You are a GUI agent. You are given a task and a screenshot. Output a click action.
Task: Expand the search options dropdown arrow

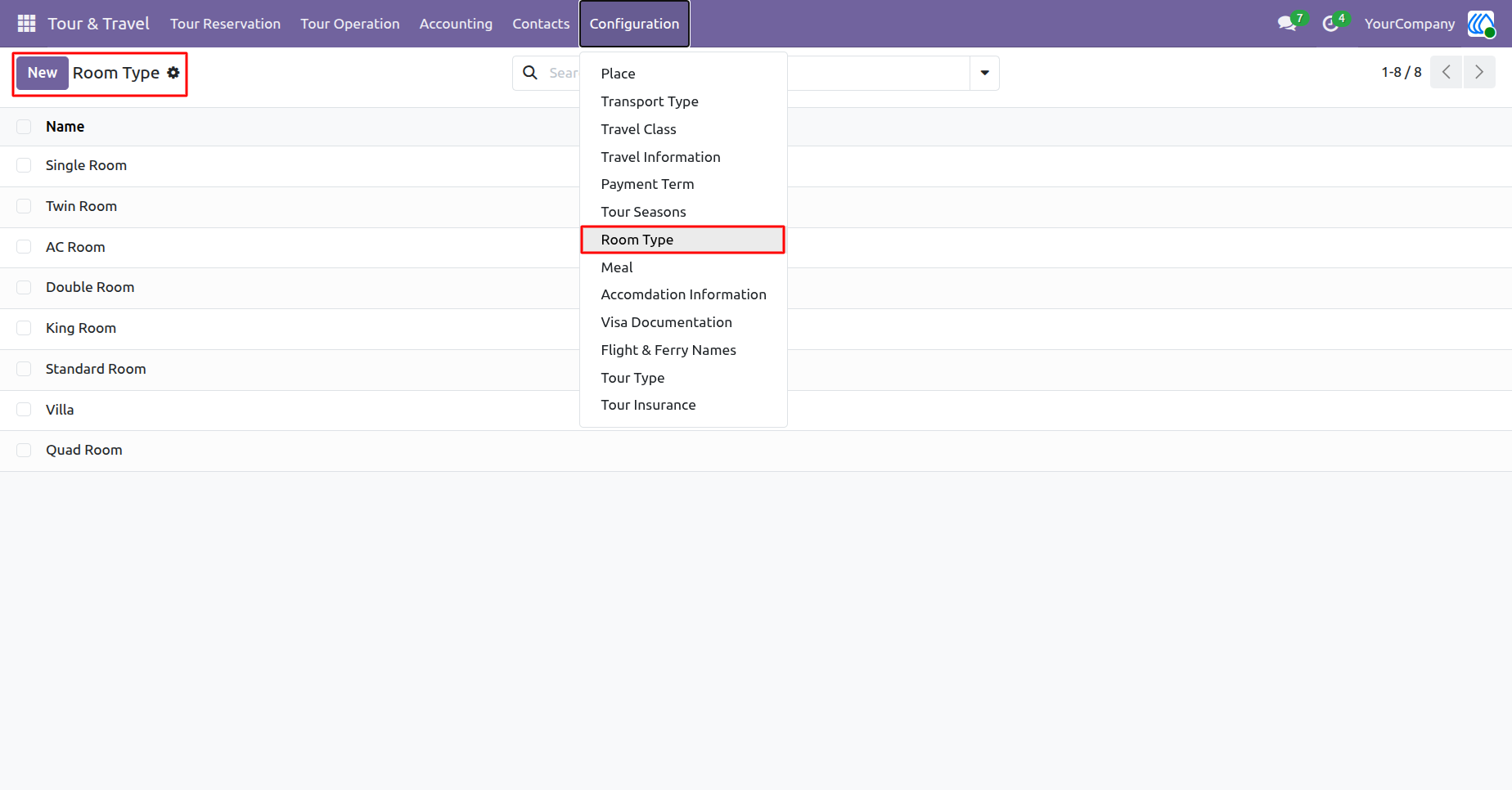coord(984,73)
